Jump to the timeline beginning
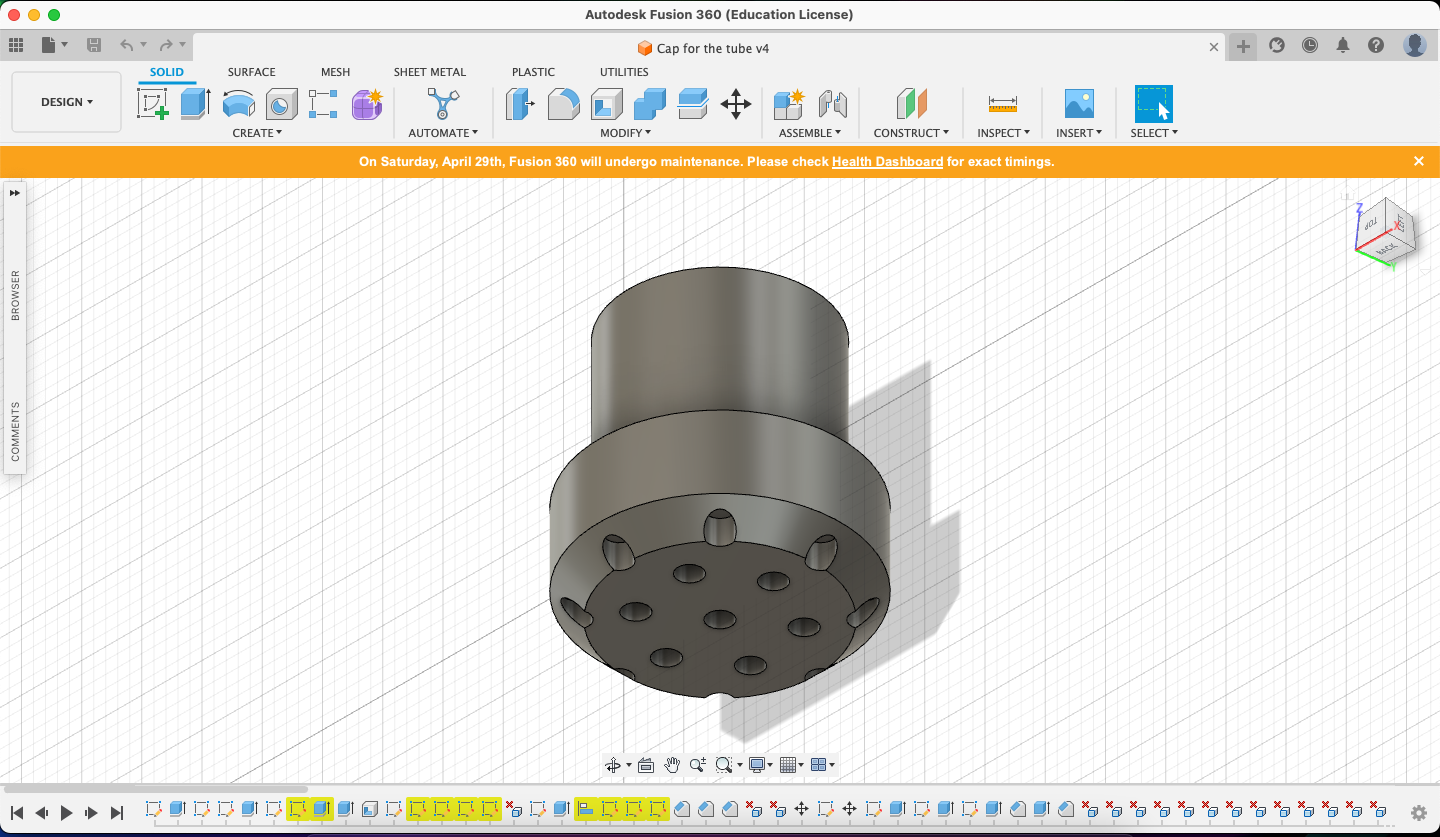Screen dimensions: 1440x837 [17, 813]
